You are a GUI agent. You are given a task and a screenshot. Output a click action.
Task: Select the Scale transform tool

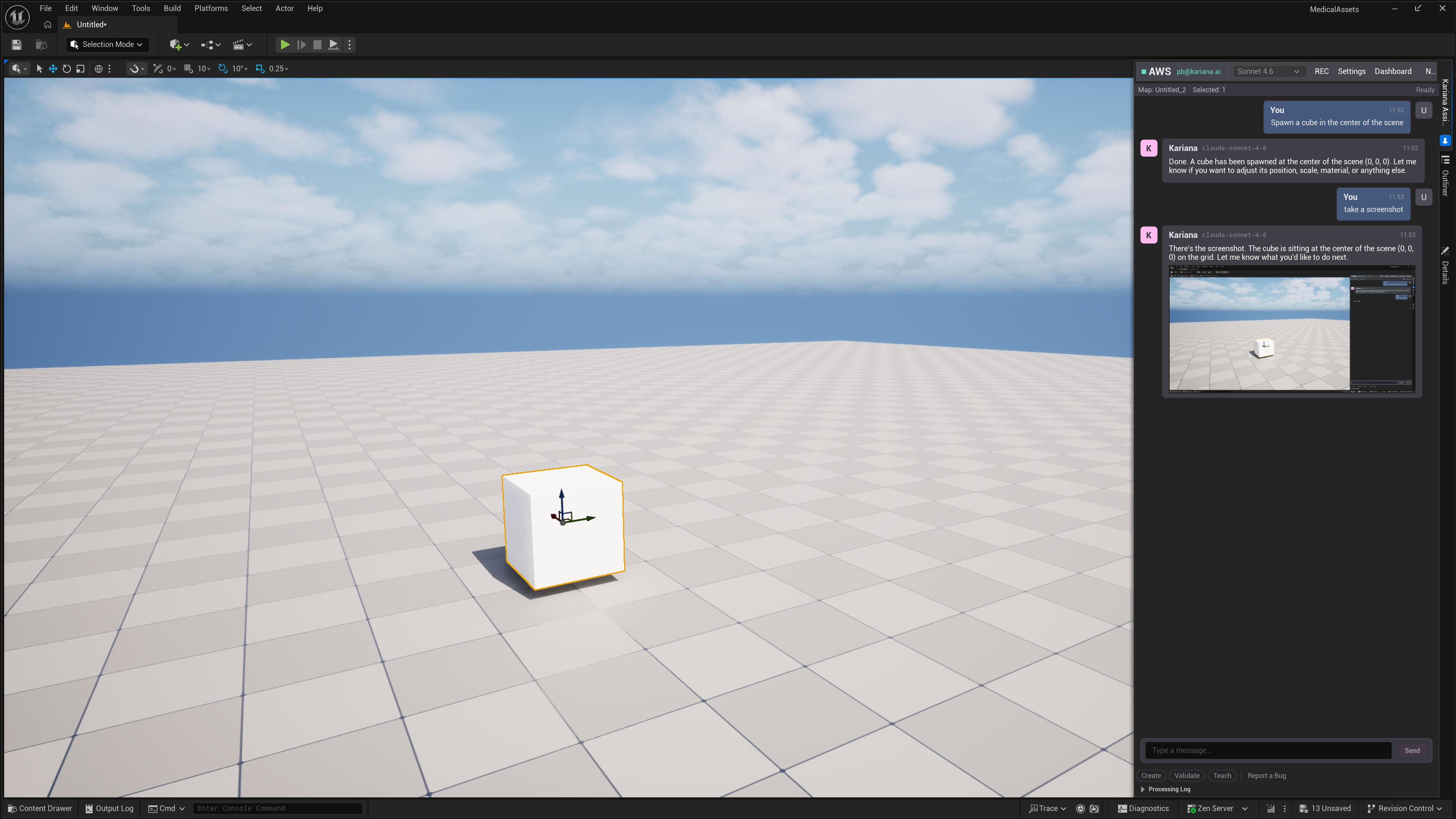80,68
